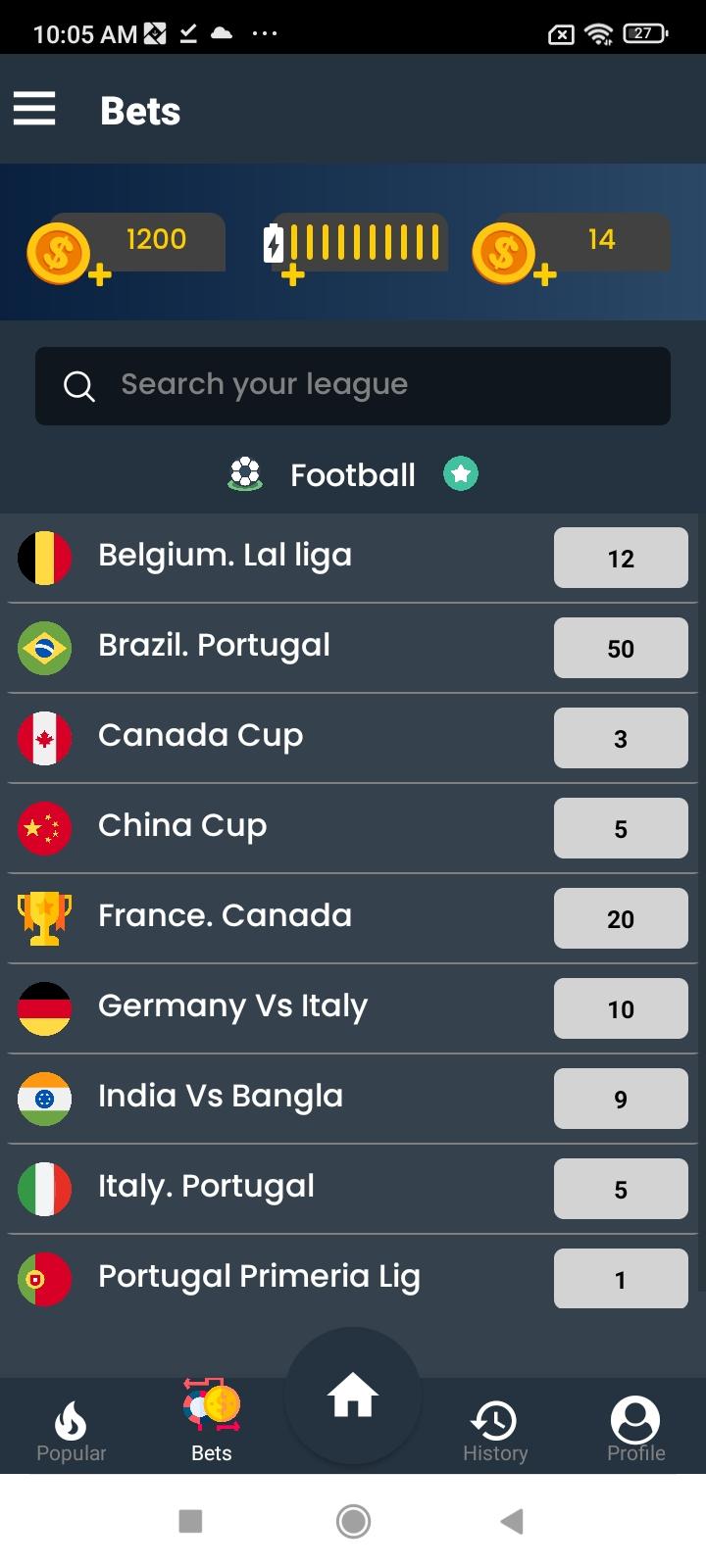The image size is (706, 1568).
Task: Tap the coin icon beside 14
Action: tap(506, 253)
